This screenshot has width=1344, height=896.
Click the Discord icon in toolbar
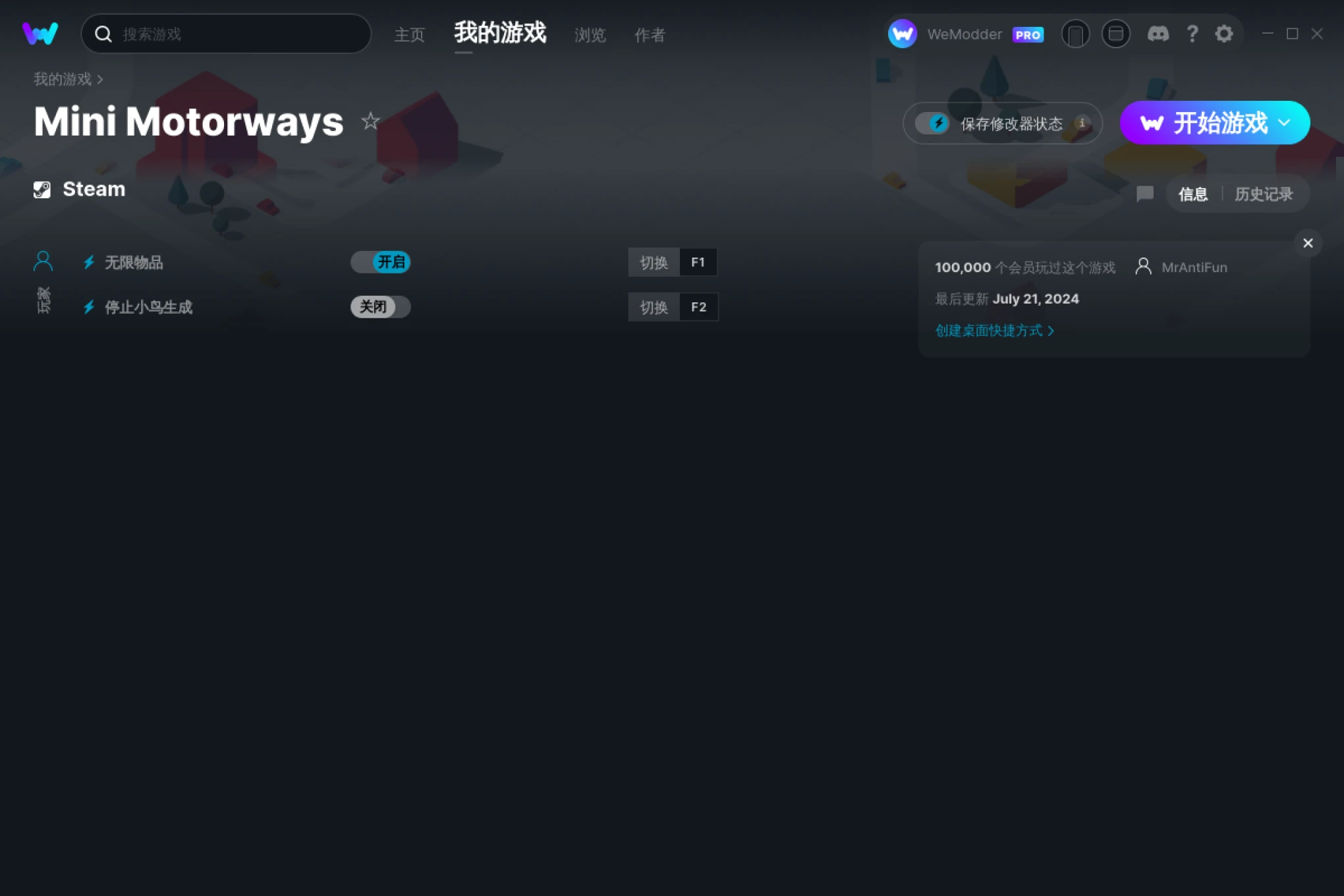pos(1158,34)
